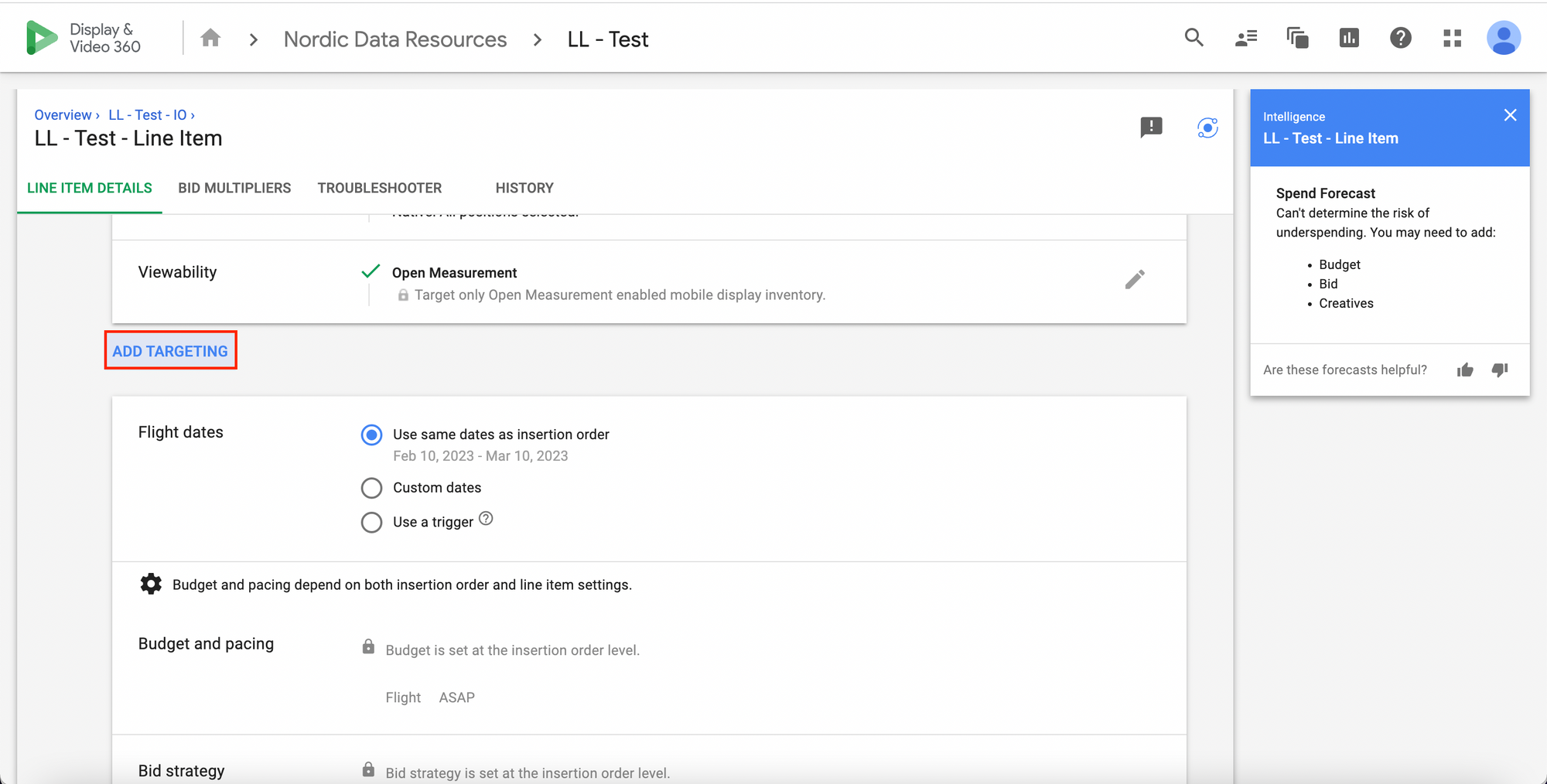Click the user profile avatar
Viewport: 1547px width, 784px height.
[x=1503, y=38]
